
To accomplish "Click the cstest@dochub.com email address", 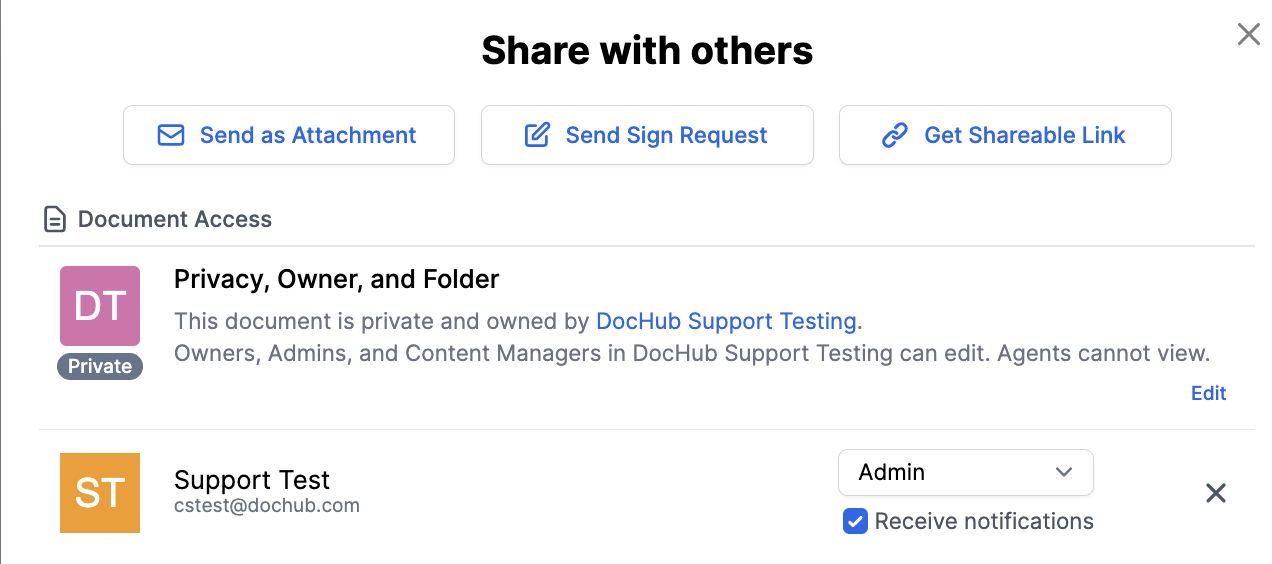I will point(267,505).
